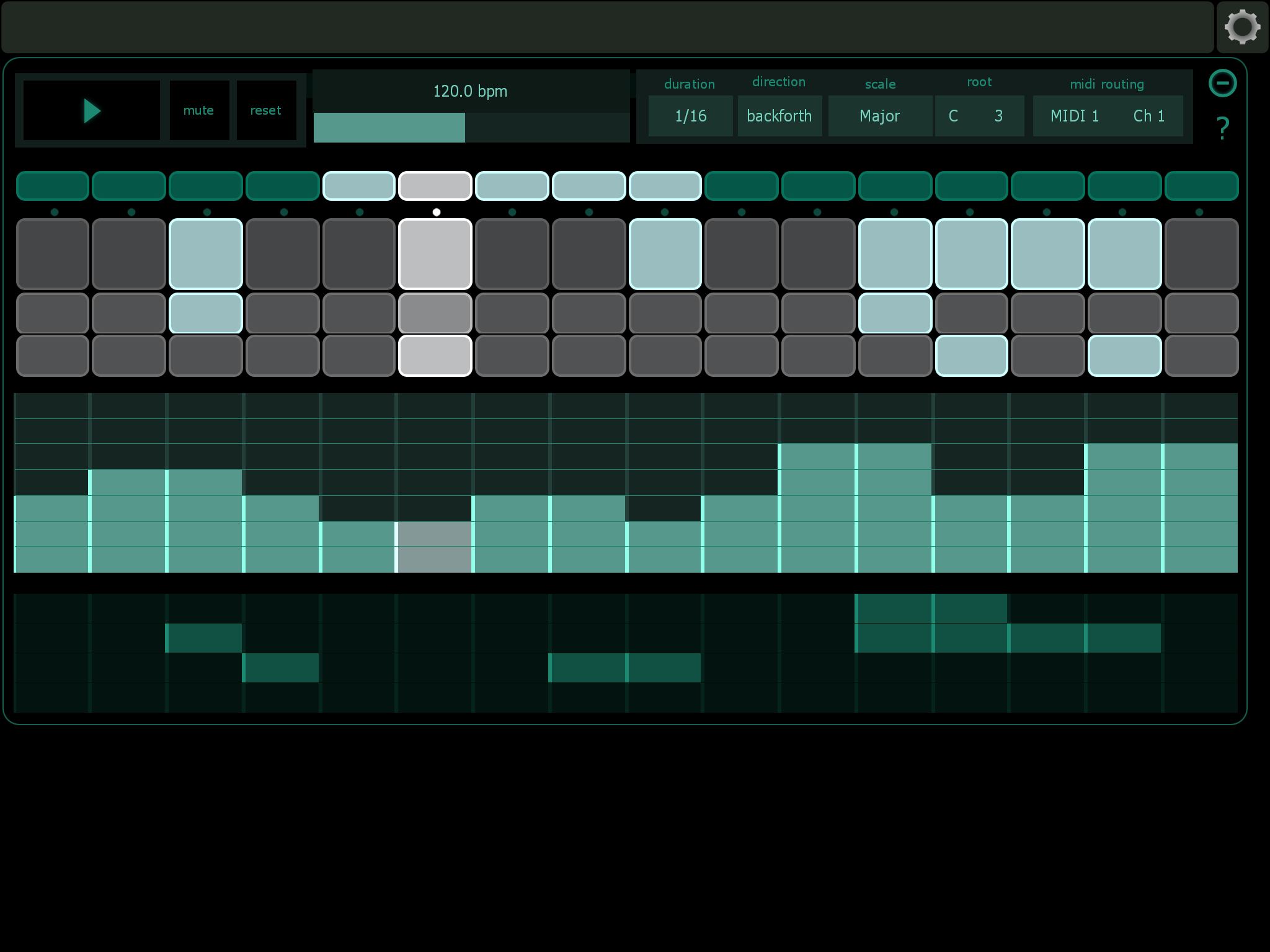Set step 1 pitch bar in the note grid

coord(51,534)
